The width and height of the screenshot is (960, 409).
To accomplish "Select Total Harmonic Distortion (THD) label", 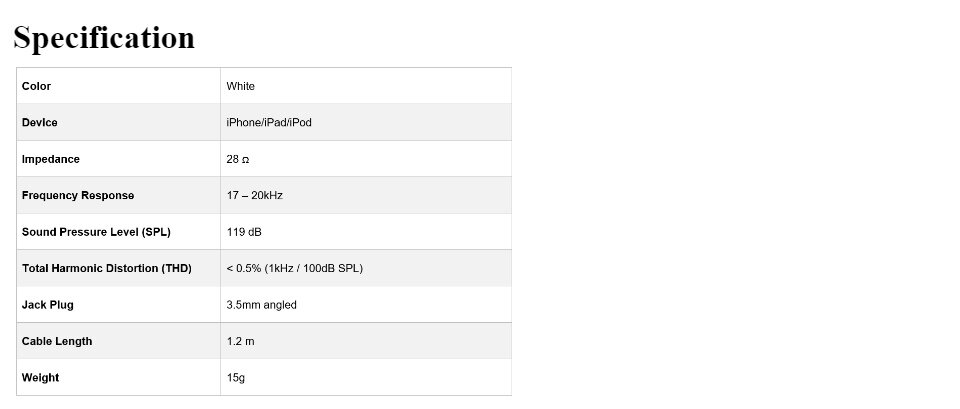I will (107, 268).
